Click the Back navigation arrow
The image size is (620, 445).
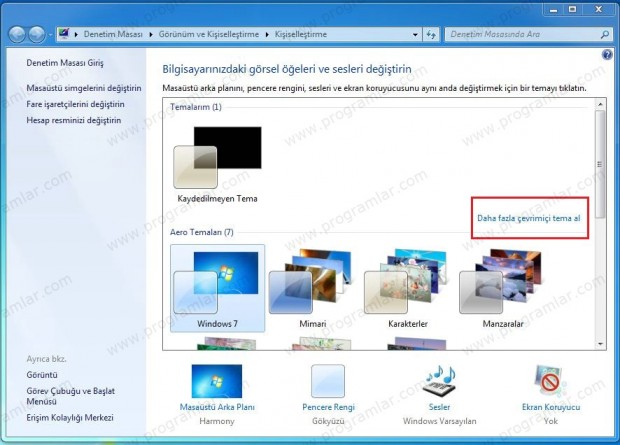pyautogui.click(x=17, y=34)
